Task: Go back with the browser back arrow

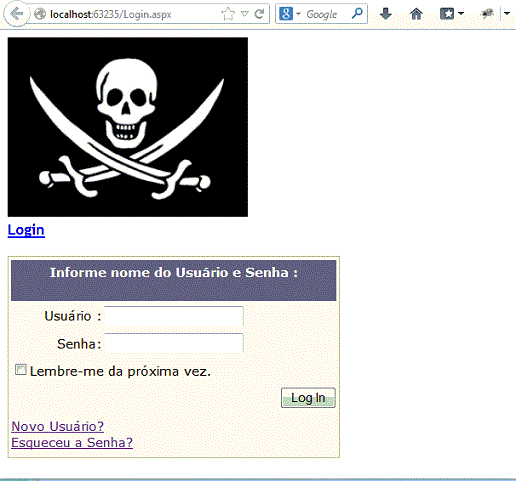Action: pyautogui.click(x=16, y=14)
